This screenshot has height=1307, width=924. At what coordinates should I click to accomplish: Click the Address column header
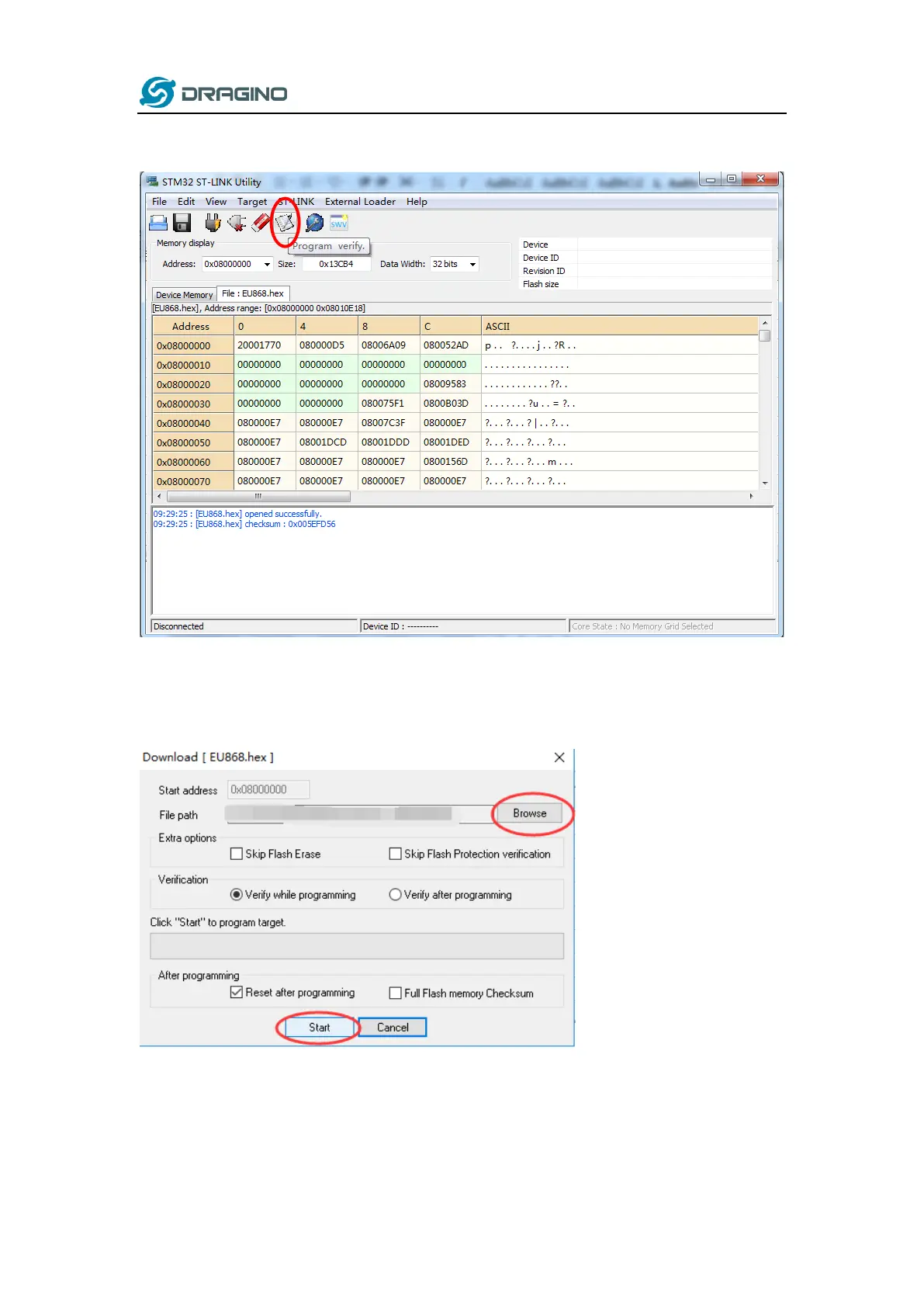193,326
